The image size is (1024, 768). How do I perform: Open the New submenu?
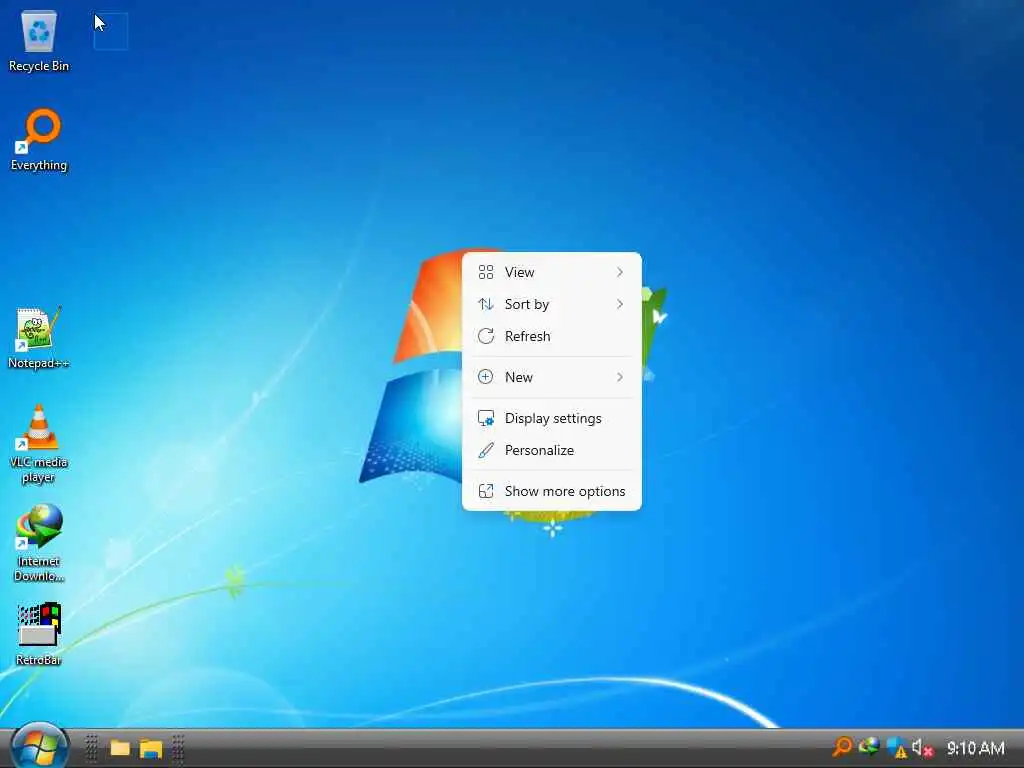pyautogui.click(x=552, y=377)
